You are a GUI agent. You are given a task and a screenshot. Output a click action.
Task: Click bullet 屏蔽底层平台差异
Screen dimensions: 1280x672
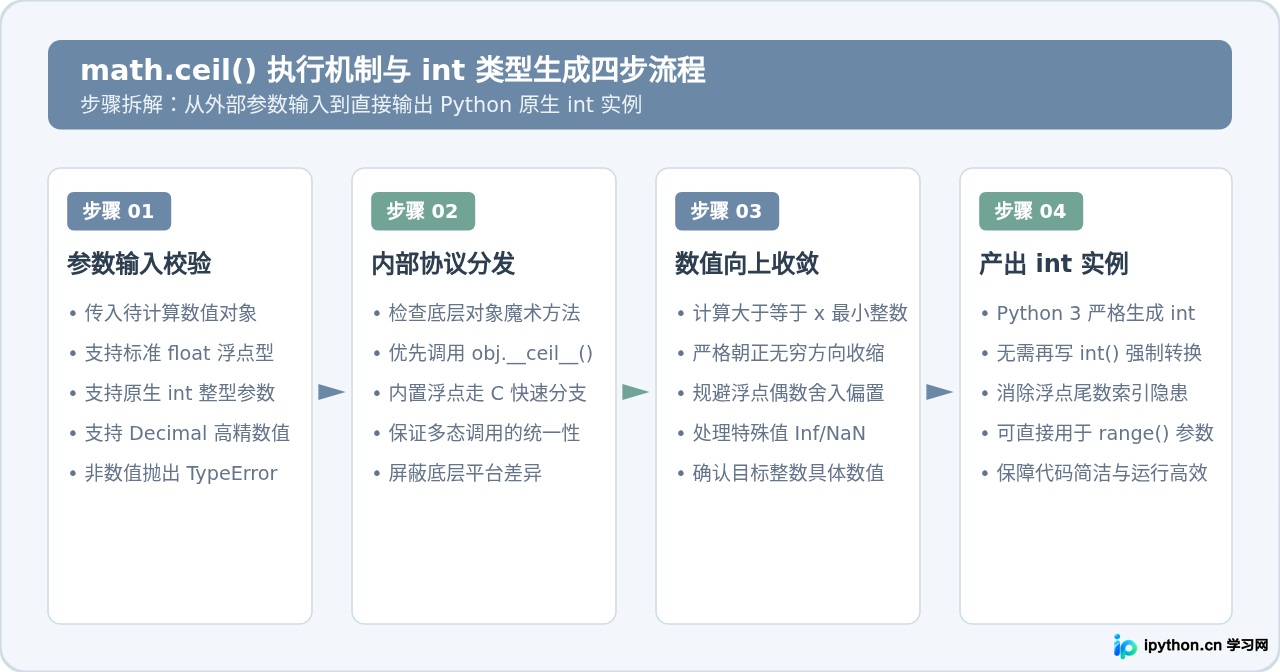(456, 473)
